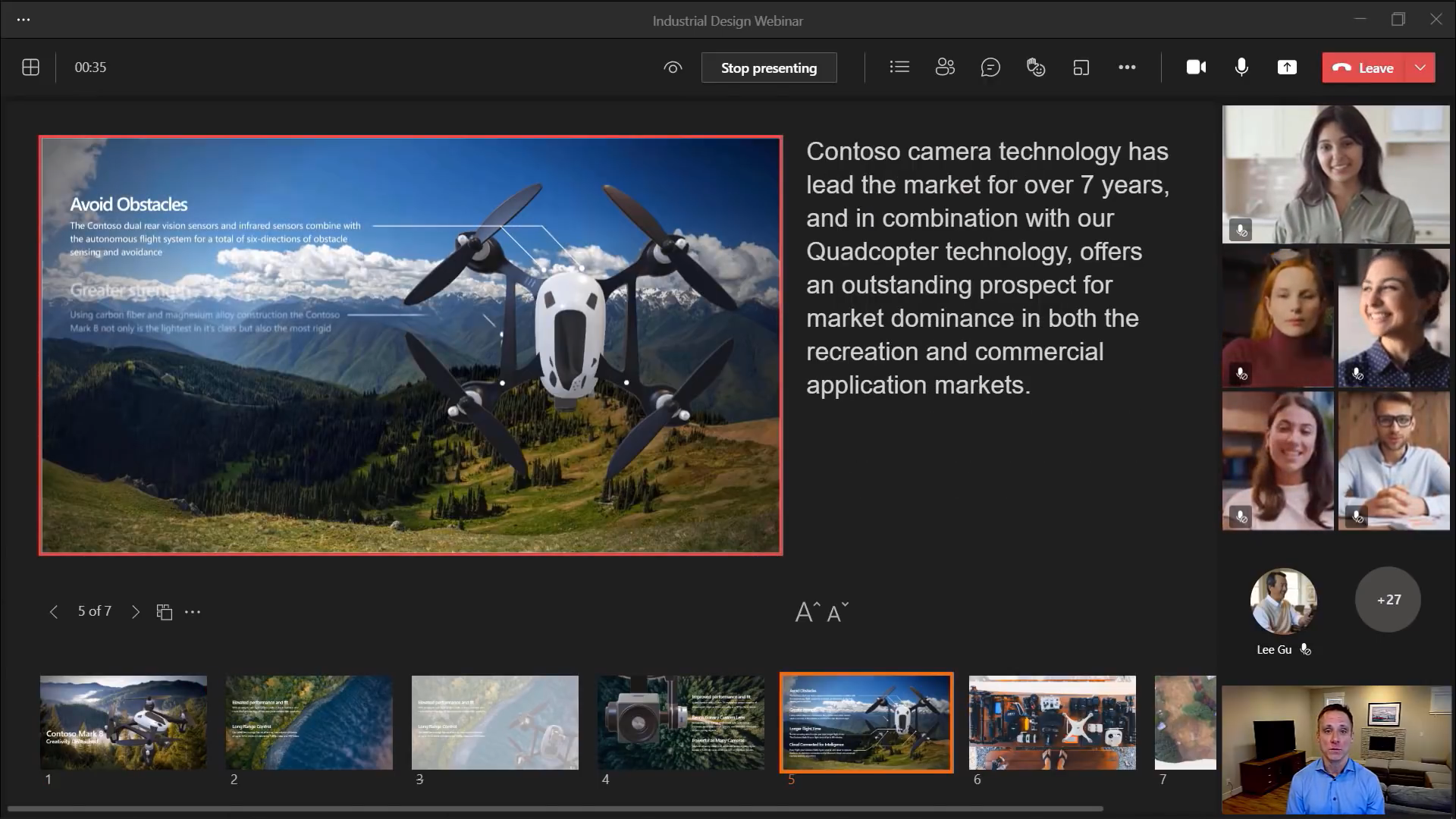Click Lee Gu's muted mic icon
The width and height of the screenshot is (1456, 819).
tap(1306, 650)
